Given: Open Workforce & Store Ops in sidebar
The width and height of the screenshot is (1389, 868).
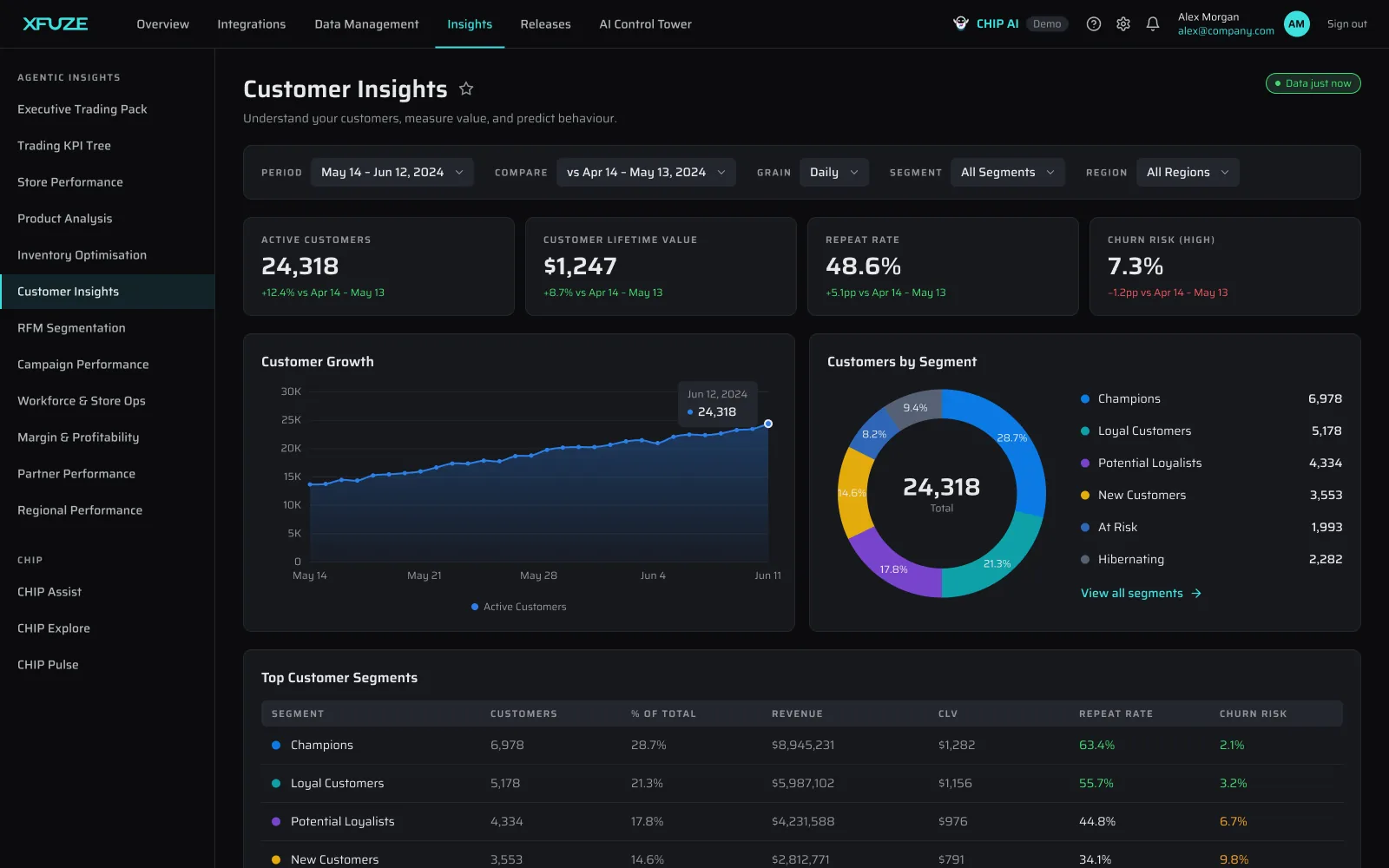Looking at the screenshot, I should pyautogui.click(x=108, y=401).
